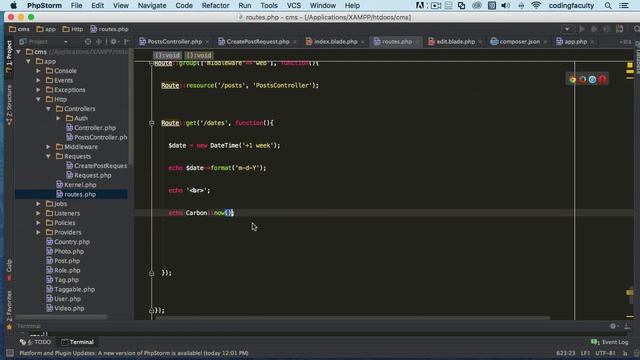Switch to CreatePostRequest.php tab
This screenshot has height=360, width=640.
tap(258, 42)
